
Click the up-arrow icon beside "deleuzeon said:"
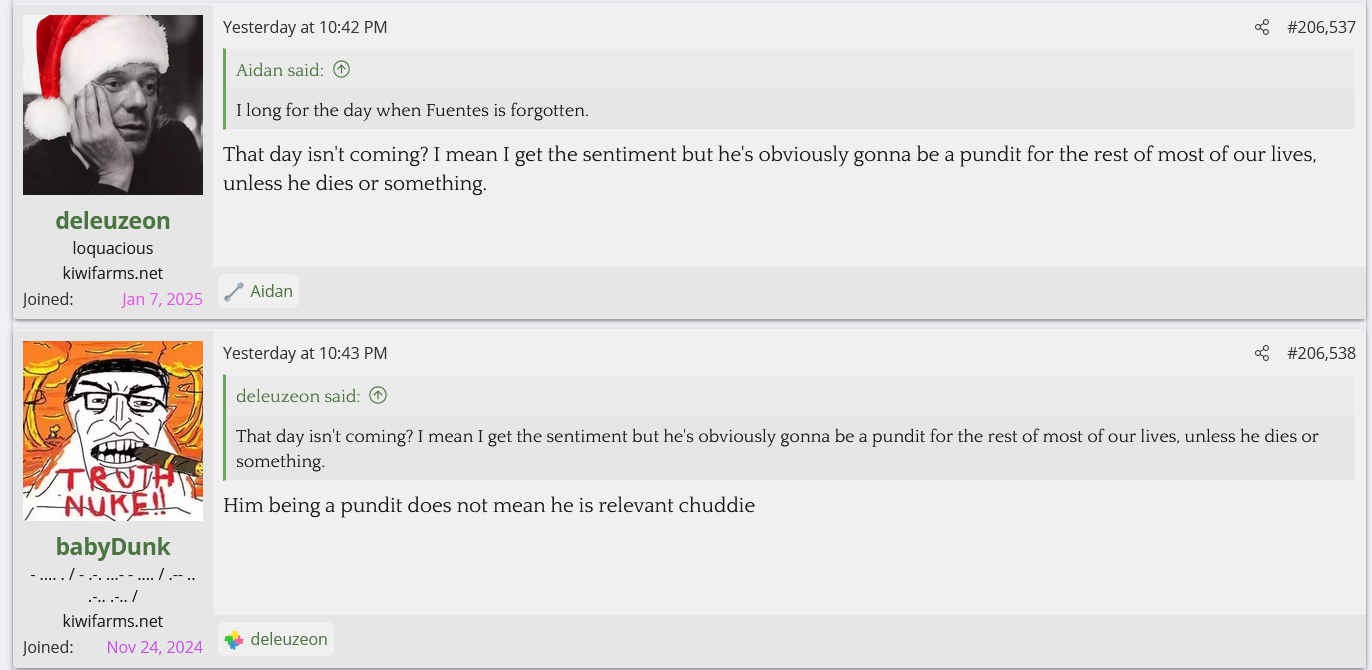click(378, 396)
